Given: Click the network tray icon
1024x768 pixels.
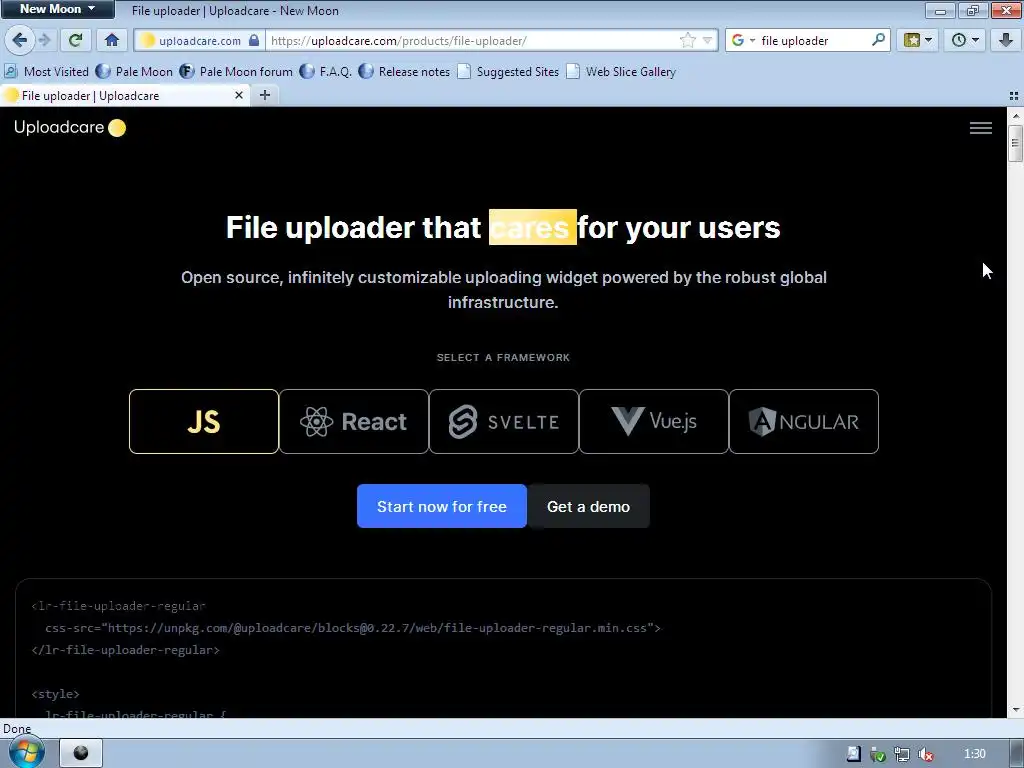Looking at the screenshot, I should tap(901, 754).
